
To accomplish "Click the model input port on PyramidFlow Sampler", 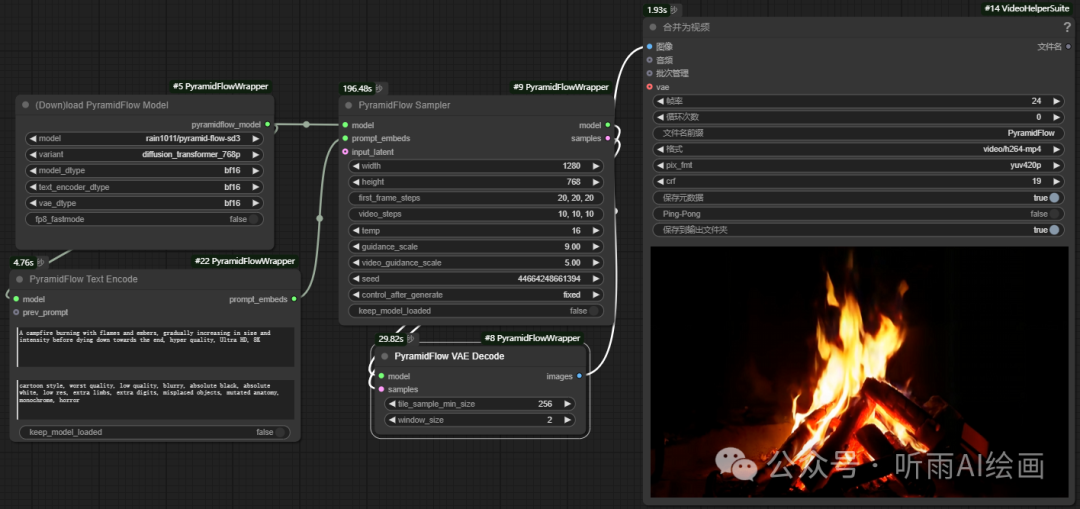I will [345, 125].
